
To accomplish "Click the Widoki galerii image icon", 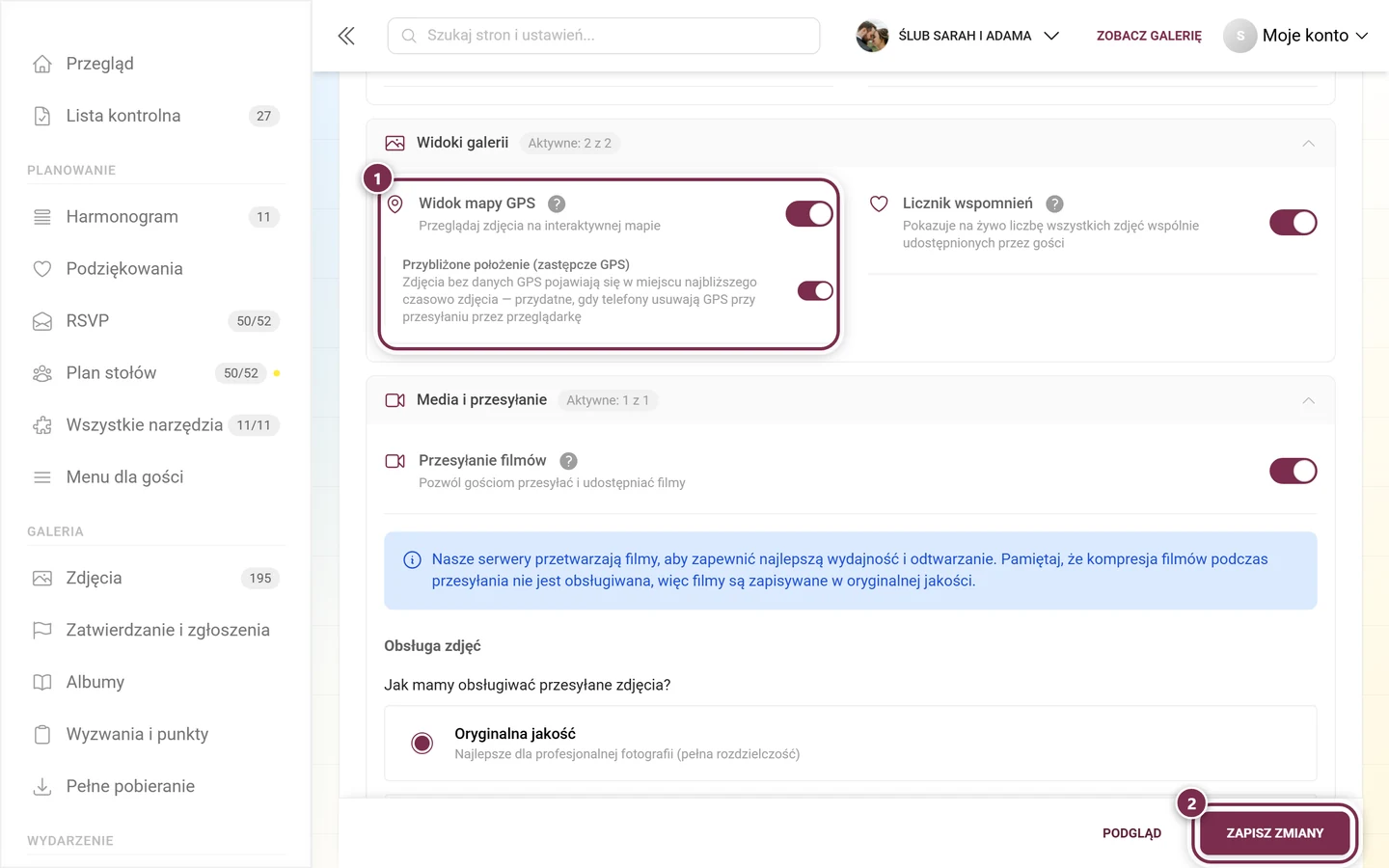I will coord(395,143).
